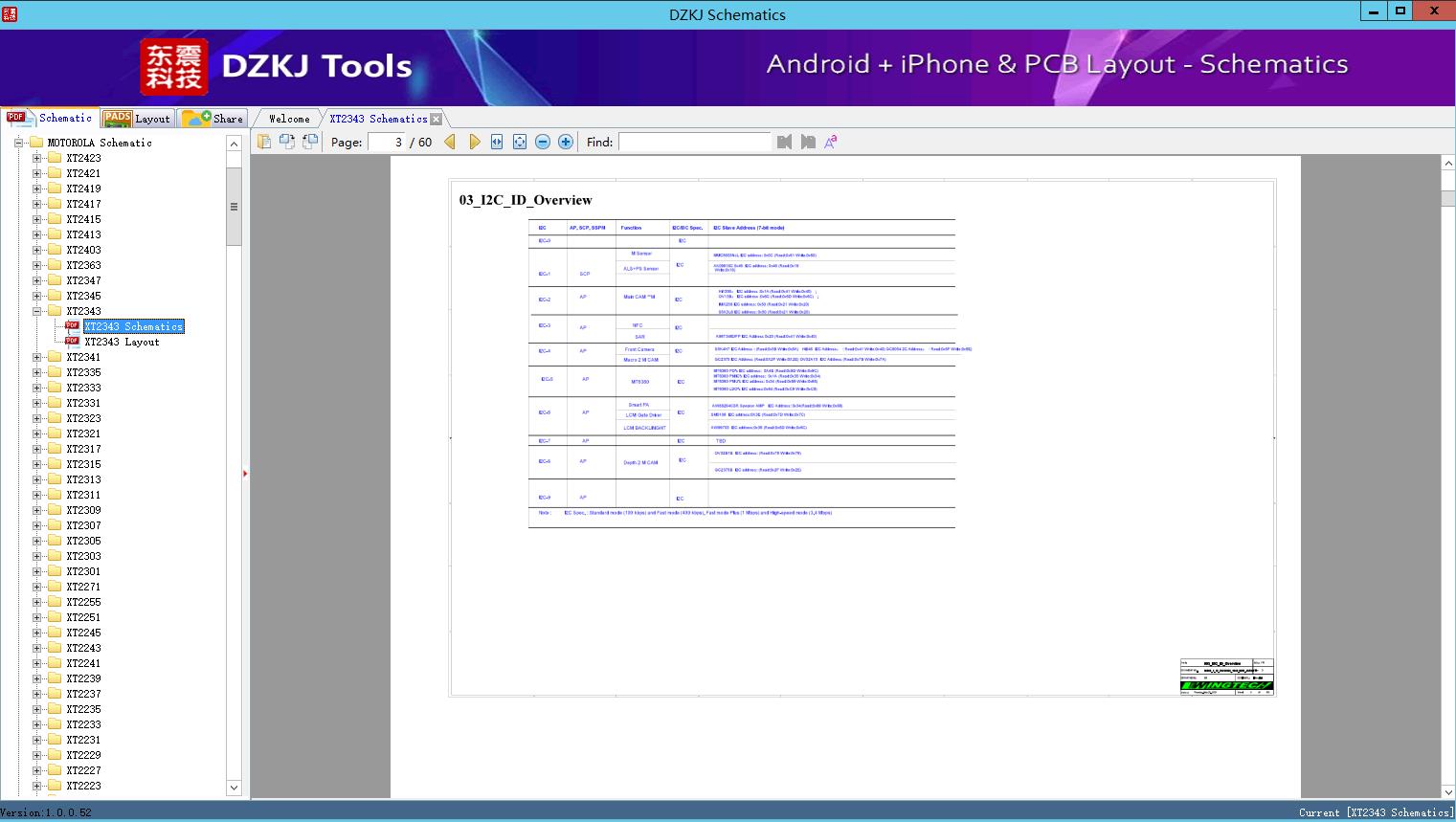
Task: Click document viewer scroll down arrow
Action: pos(1448,790)
